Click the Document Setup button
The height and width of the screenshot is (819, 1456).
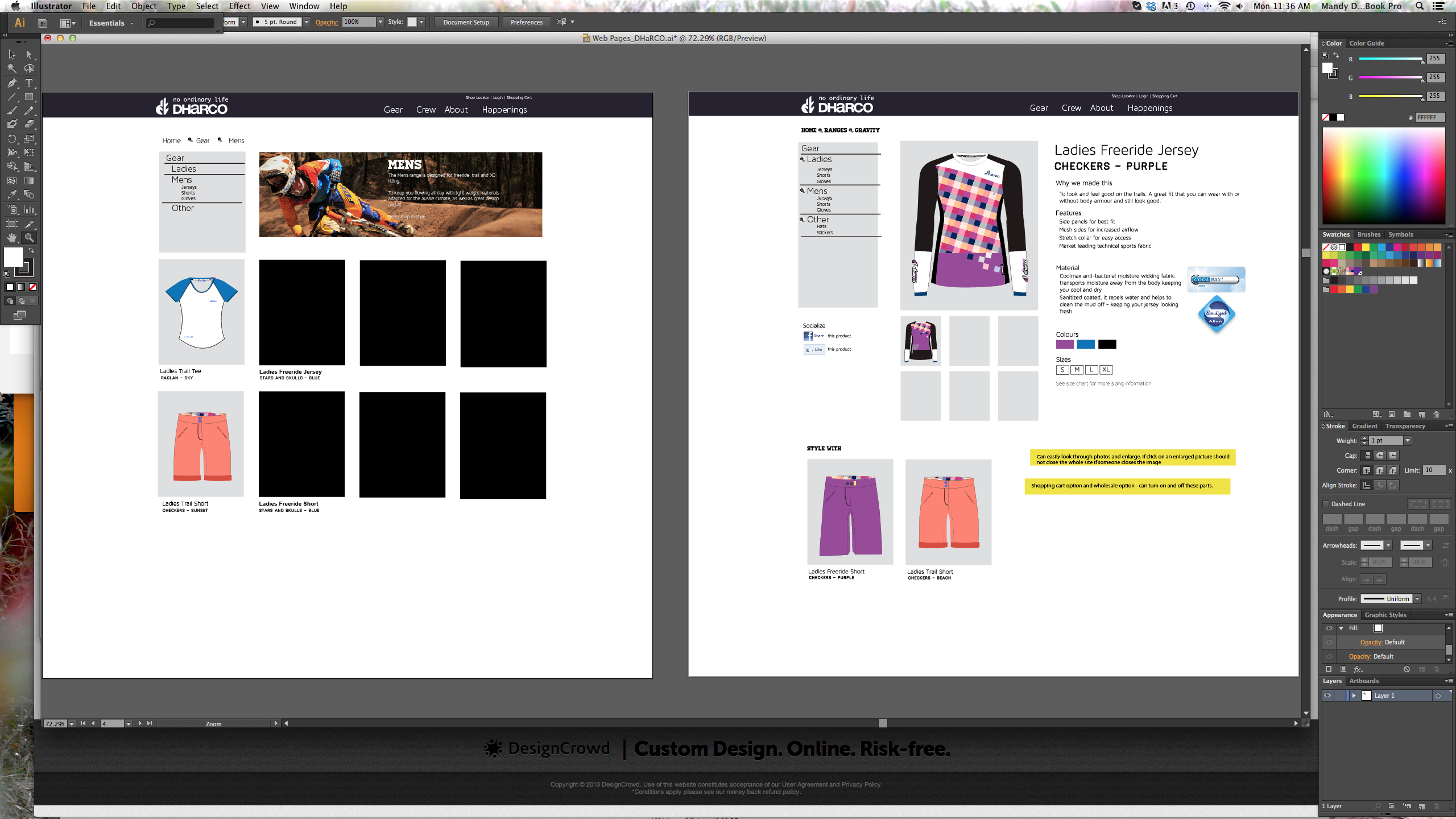(x=466, y=22)
